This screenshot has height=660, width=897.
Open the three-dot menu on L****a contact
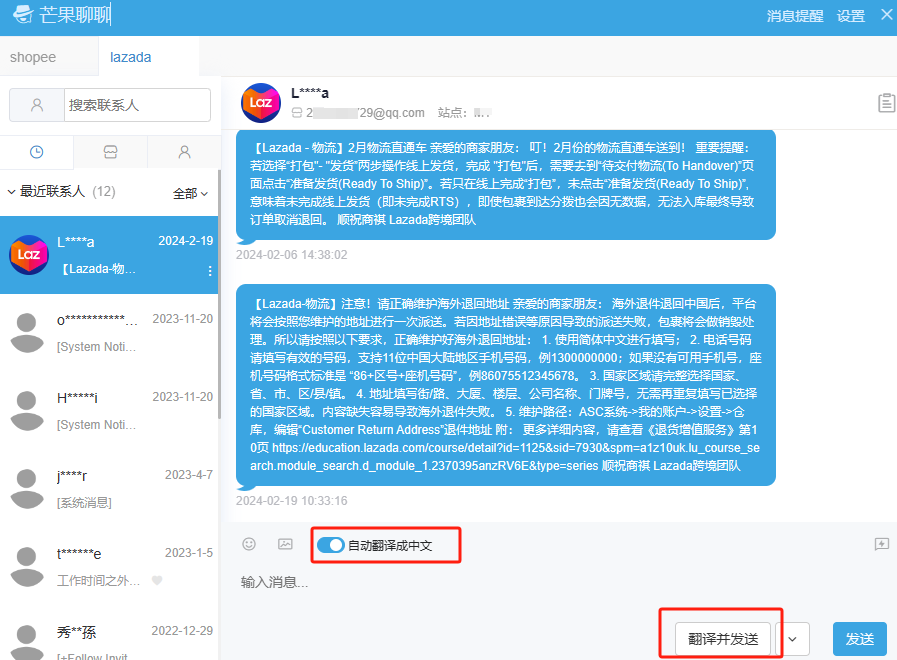tap(210, 271)
